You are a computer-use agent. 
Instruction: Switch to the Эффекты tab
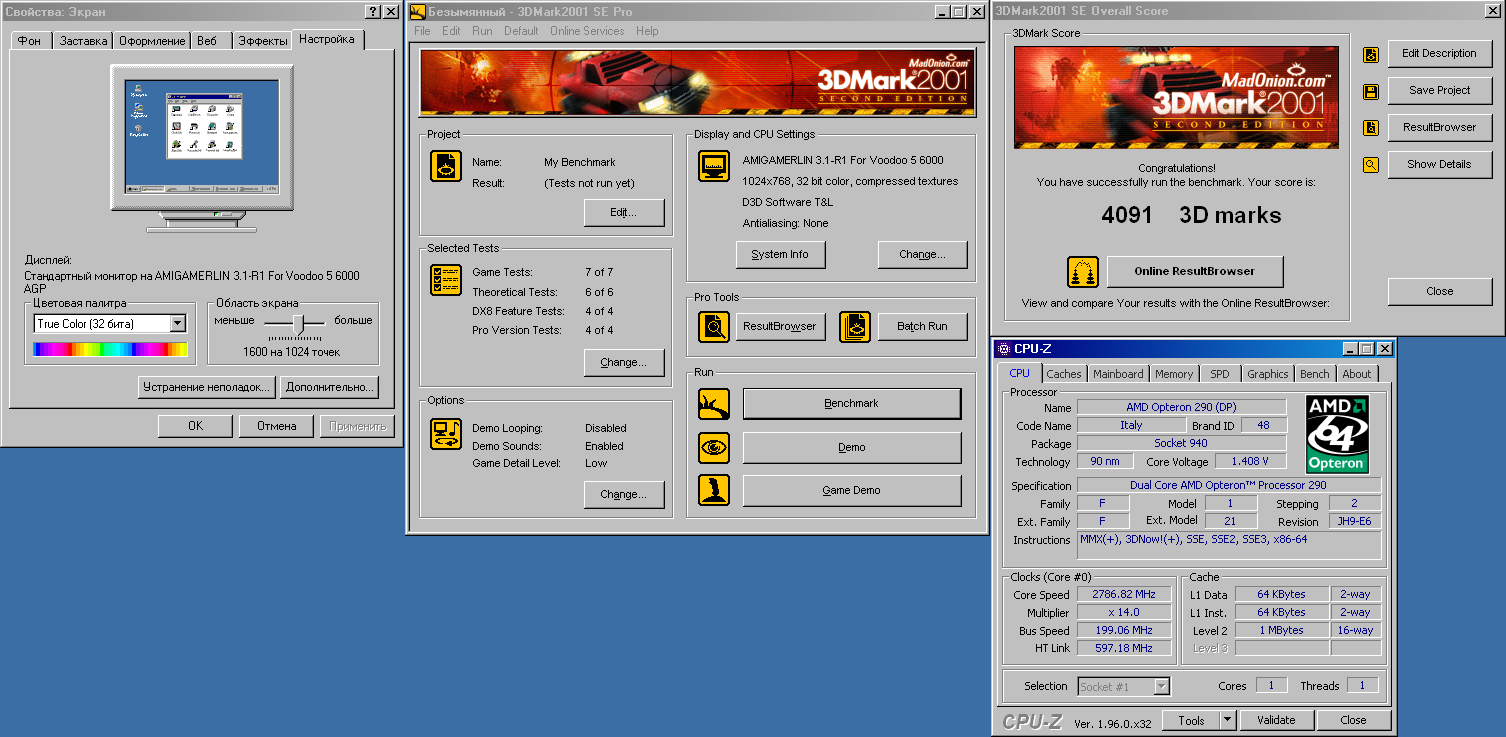point(263,41)
